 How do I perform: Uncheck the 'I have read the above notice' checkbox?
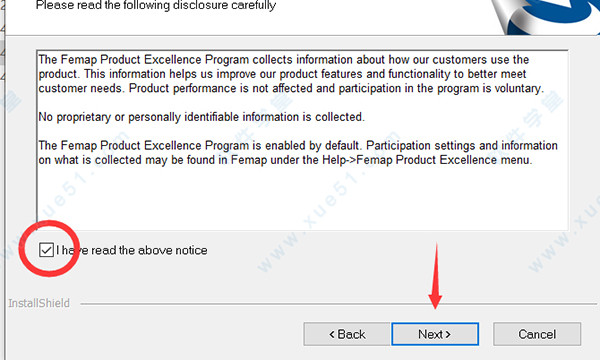[x=46, y=250]
